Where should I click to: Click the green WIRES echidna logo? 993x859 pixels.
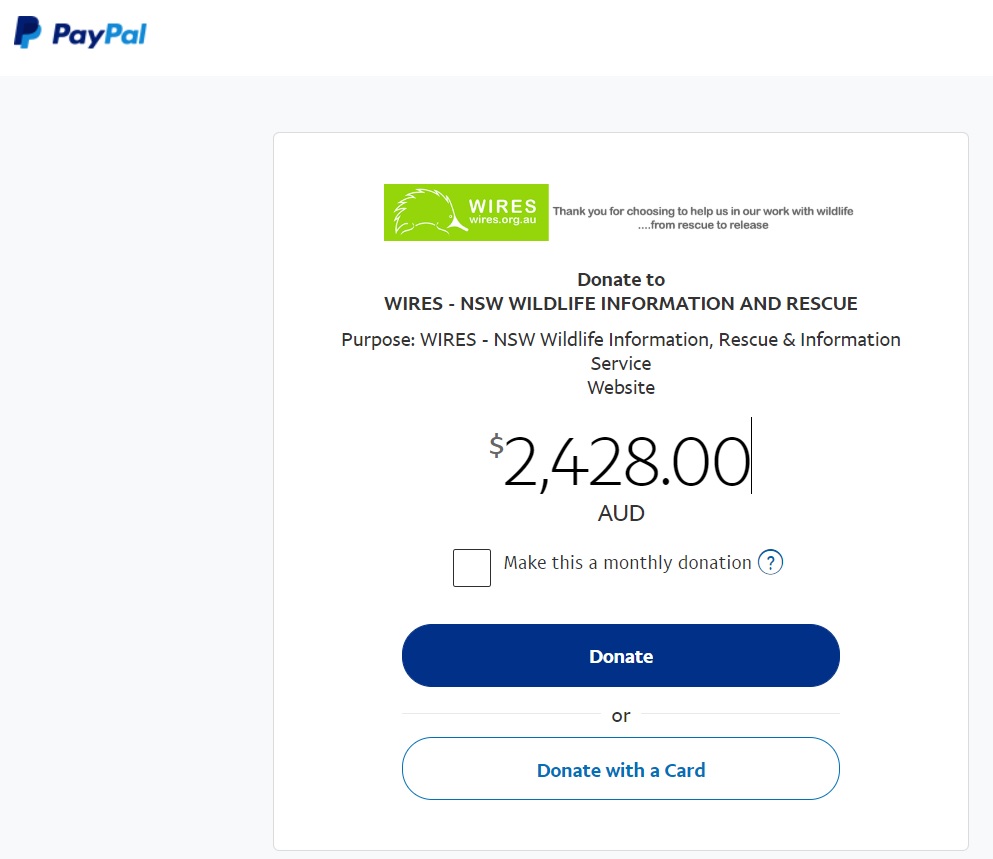pyautogui.click(x=466, y=212)
